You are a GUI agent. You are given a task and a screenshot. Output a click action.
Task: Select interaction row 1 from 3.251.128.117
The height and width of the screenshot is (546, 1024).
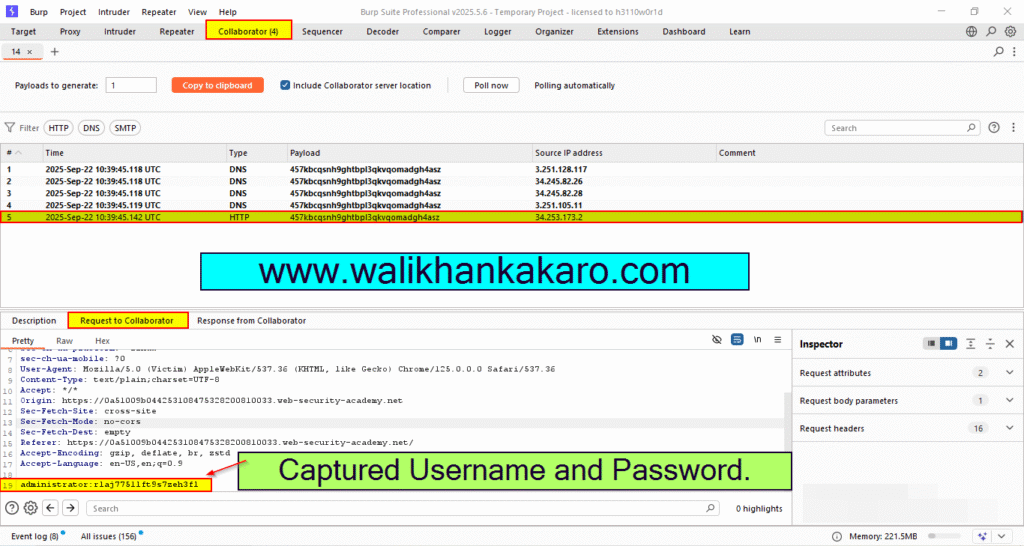coord(511,169)
